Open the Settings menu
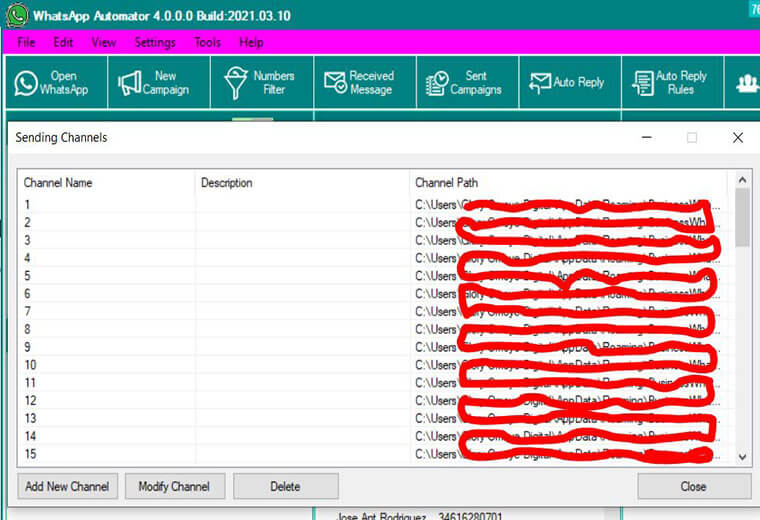This screenshot has width=760, height=520. (155, 43)
